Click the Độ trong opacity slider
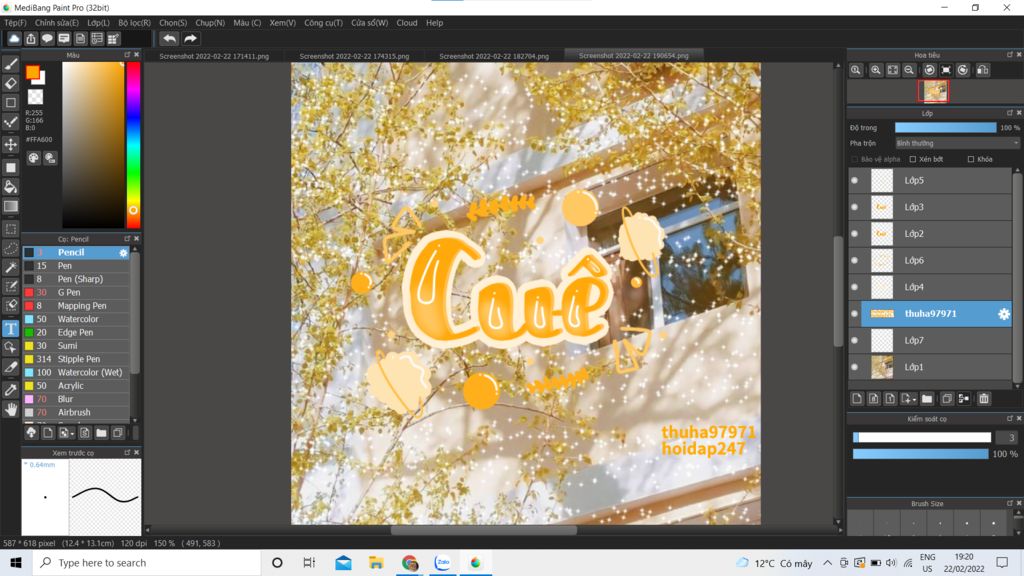The height and width of the screenshot is (576, 1024). 945,128
